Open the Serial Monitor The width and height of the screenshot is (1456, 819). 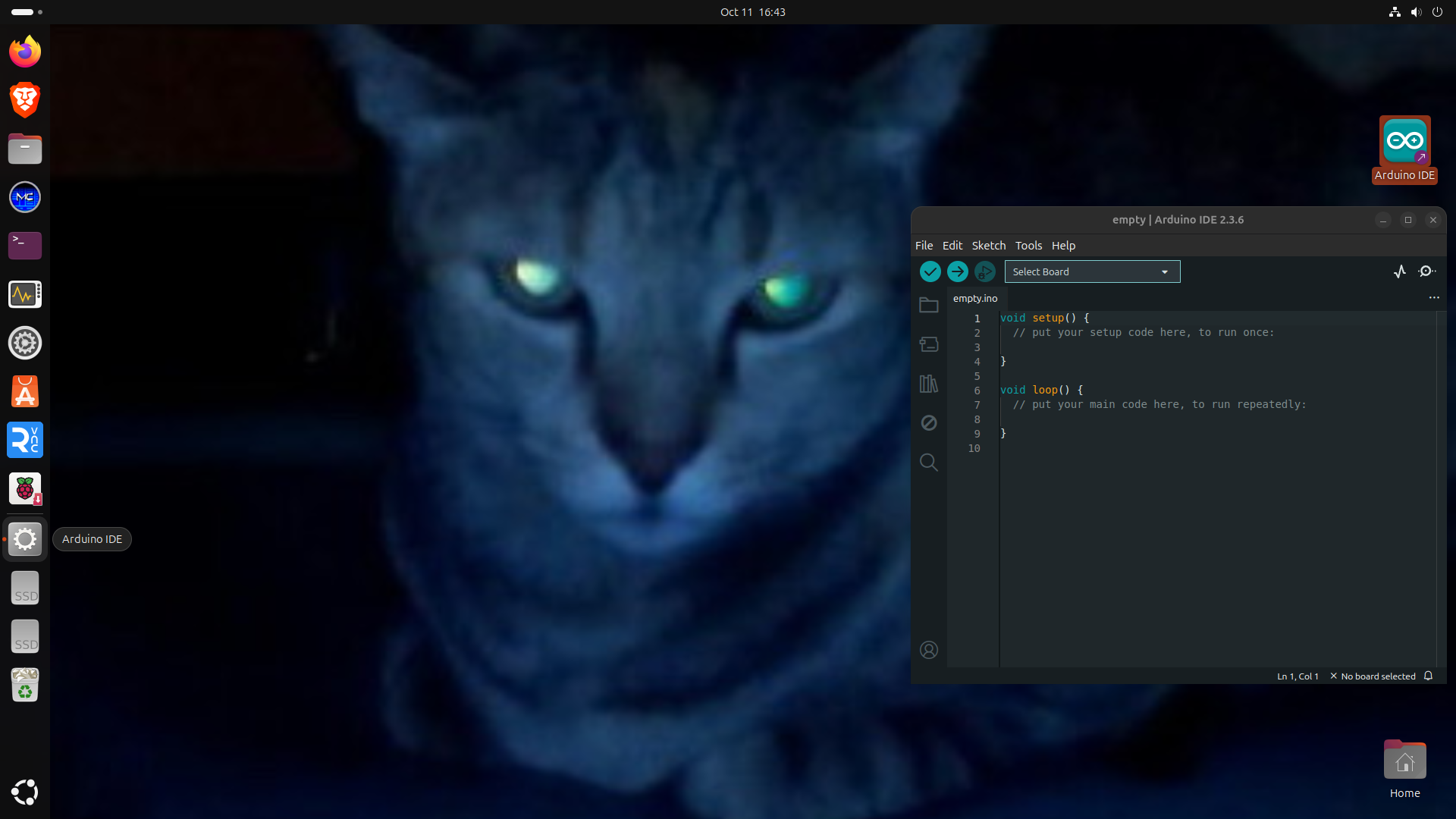1426,271
